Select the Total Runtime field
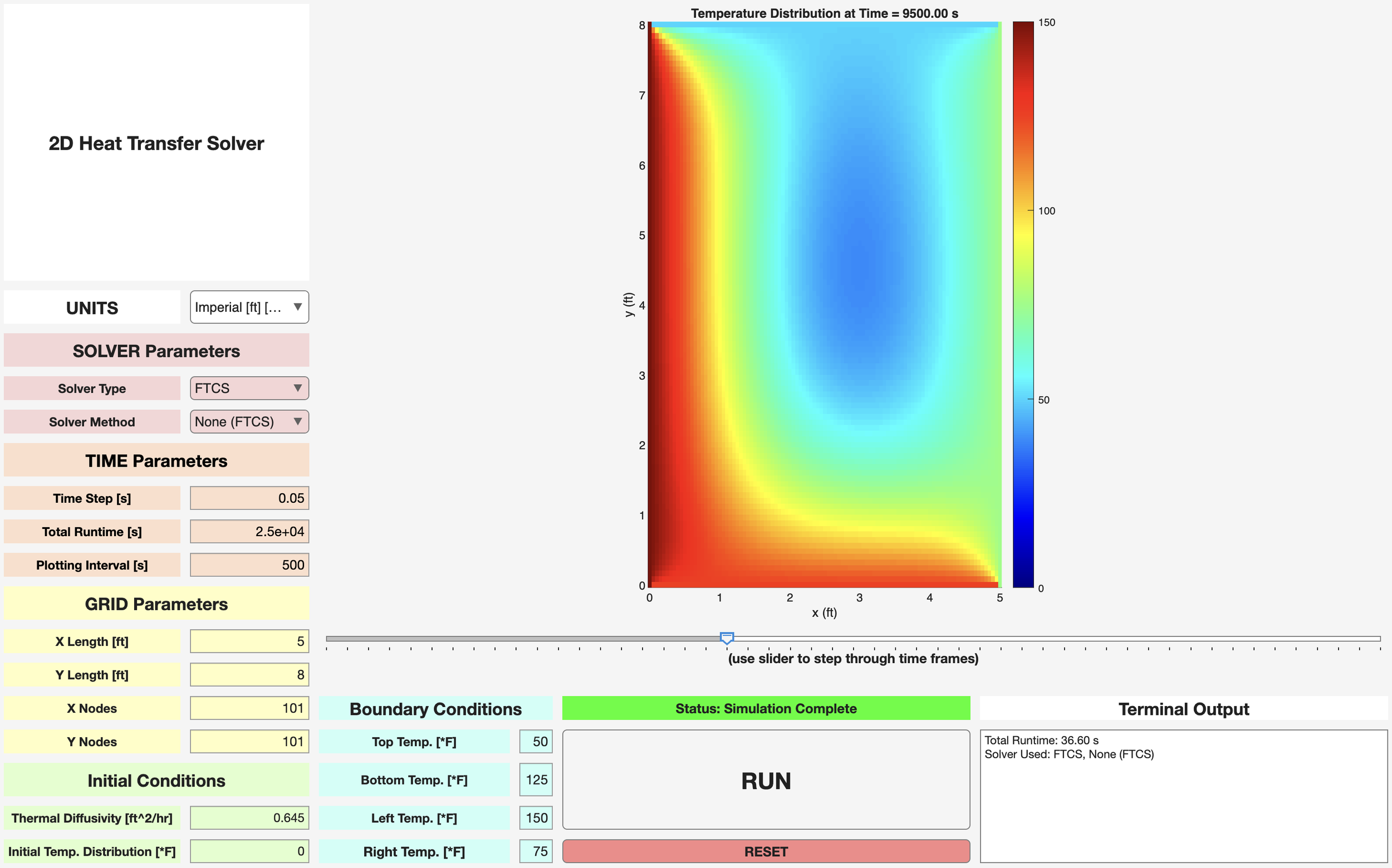This screenshot has height=868, width=1392. tap(249, 532)
